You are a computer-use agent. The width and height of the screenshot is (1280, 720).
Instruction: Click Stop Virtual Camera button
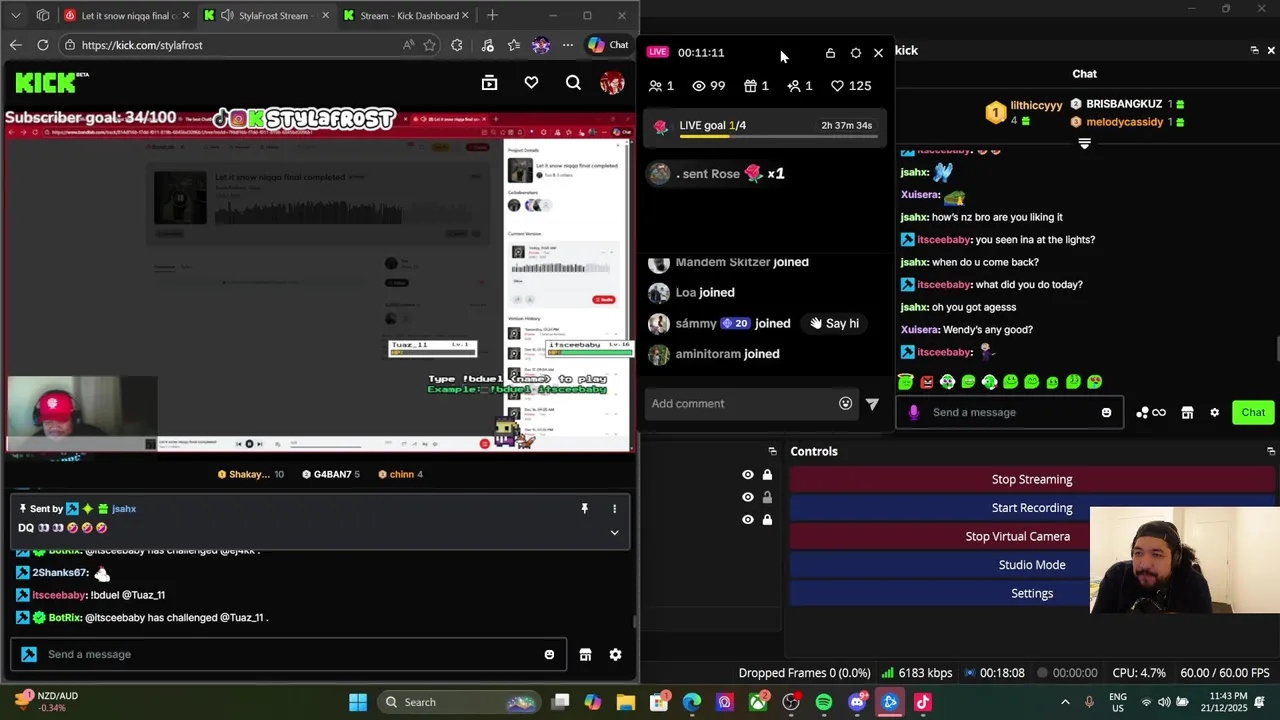pyautogui.click(x=1017, y=536)
